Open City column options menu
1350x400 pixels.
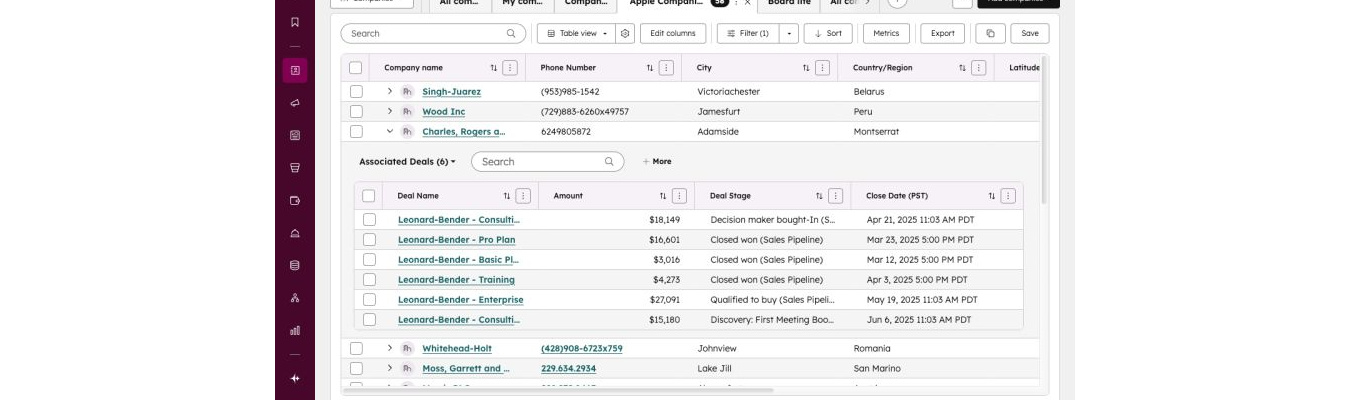tap(822, 68)
